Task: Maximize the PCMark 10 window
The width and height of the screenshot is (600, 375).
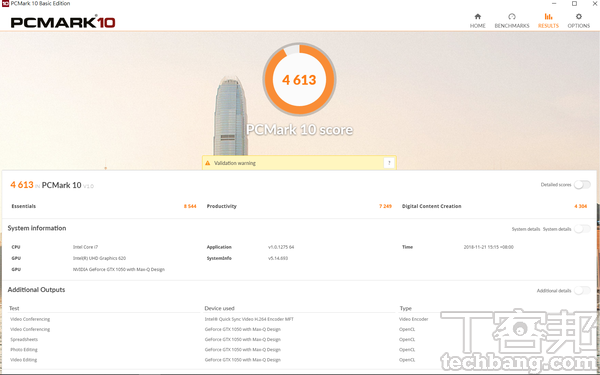Action: click(574, 3)
